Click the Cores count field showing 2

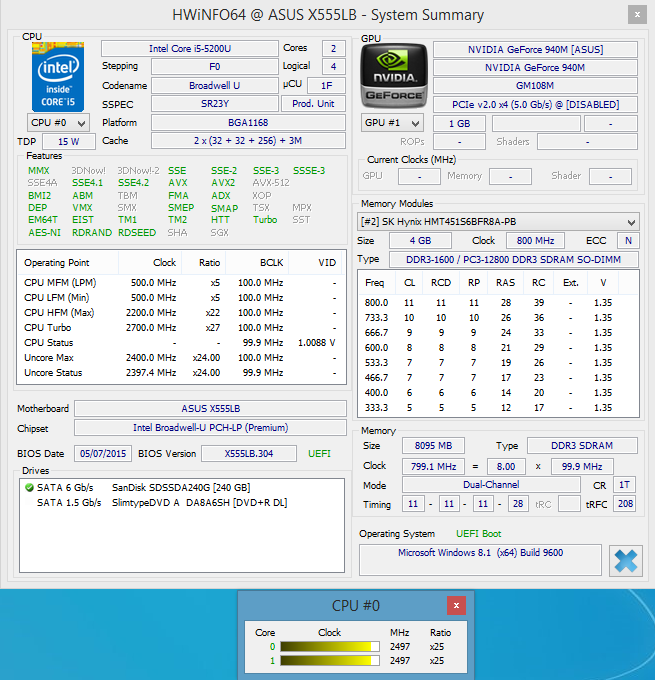click(x=334, y=49)
